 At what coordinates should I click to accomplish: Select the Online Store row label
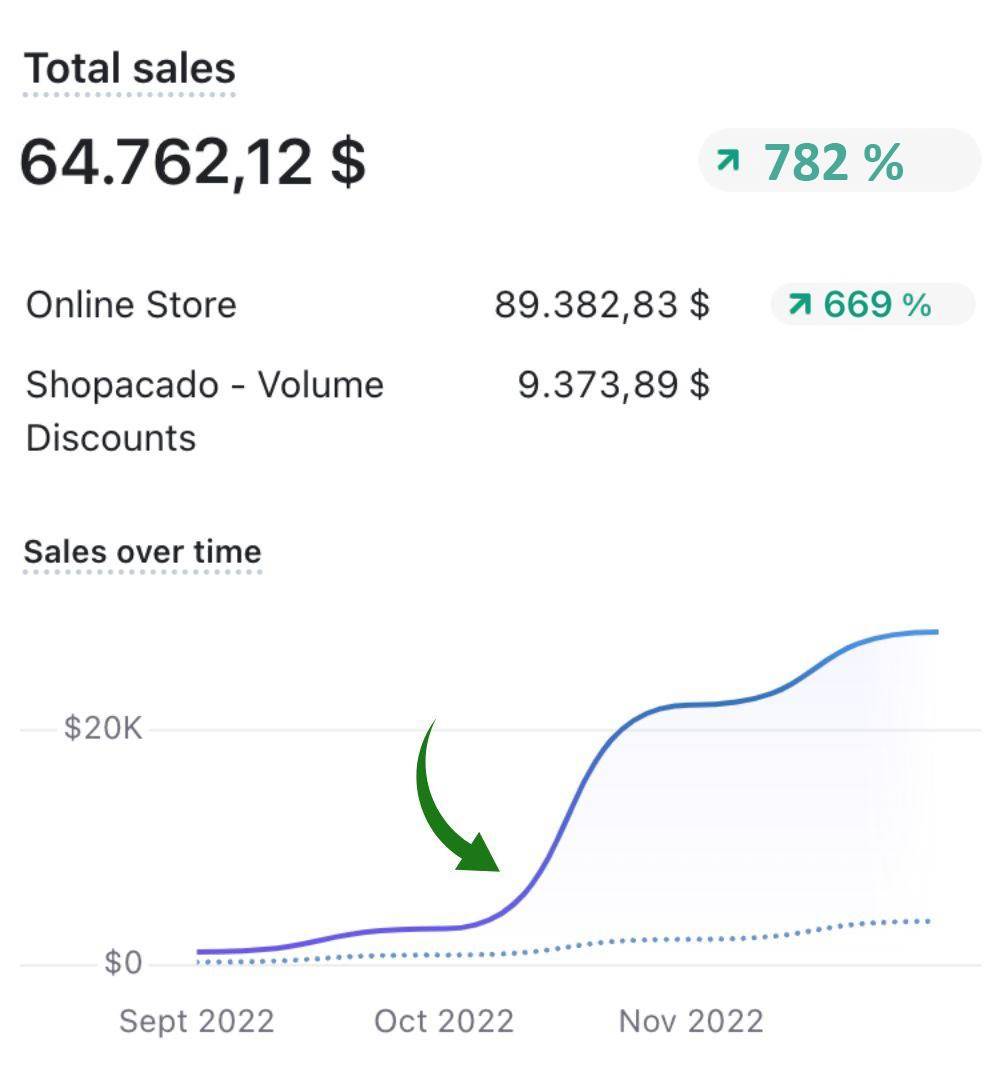(x=131, y=305)
